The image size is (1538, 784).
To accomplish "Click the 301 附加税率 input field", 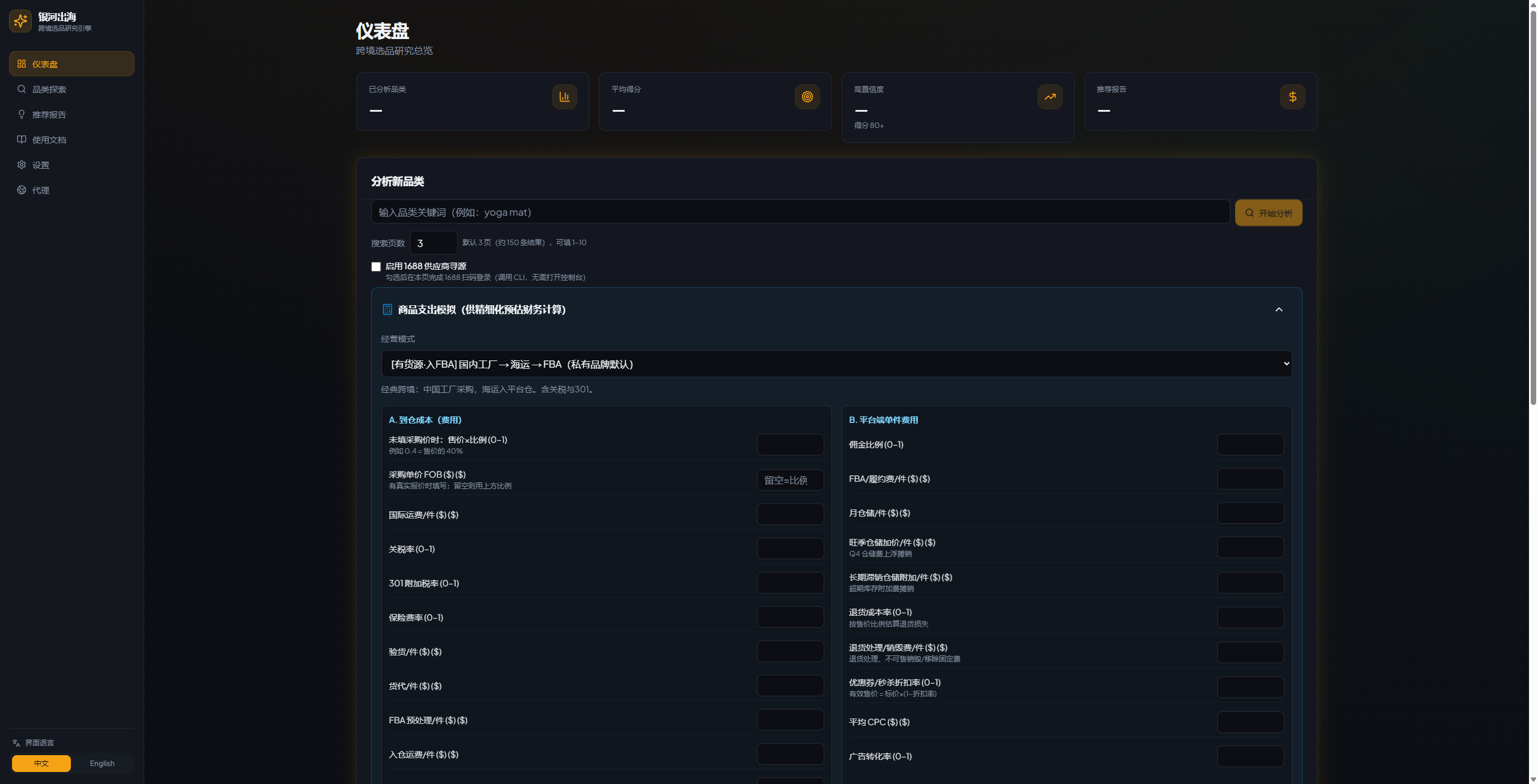I will click(x=790, y=583).
